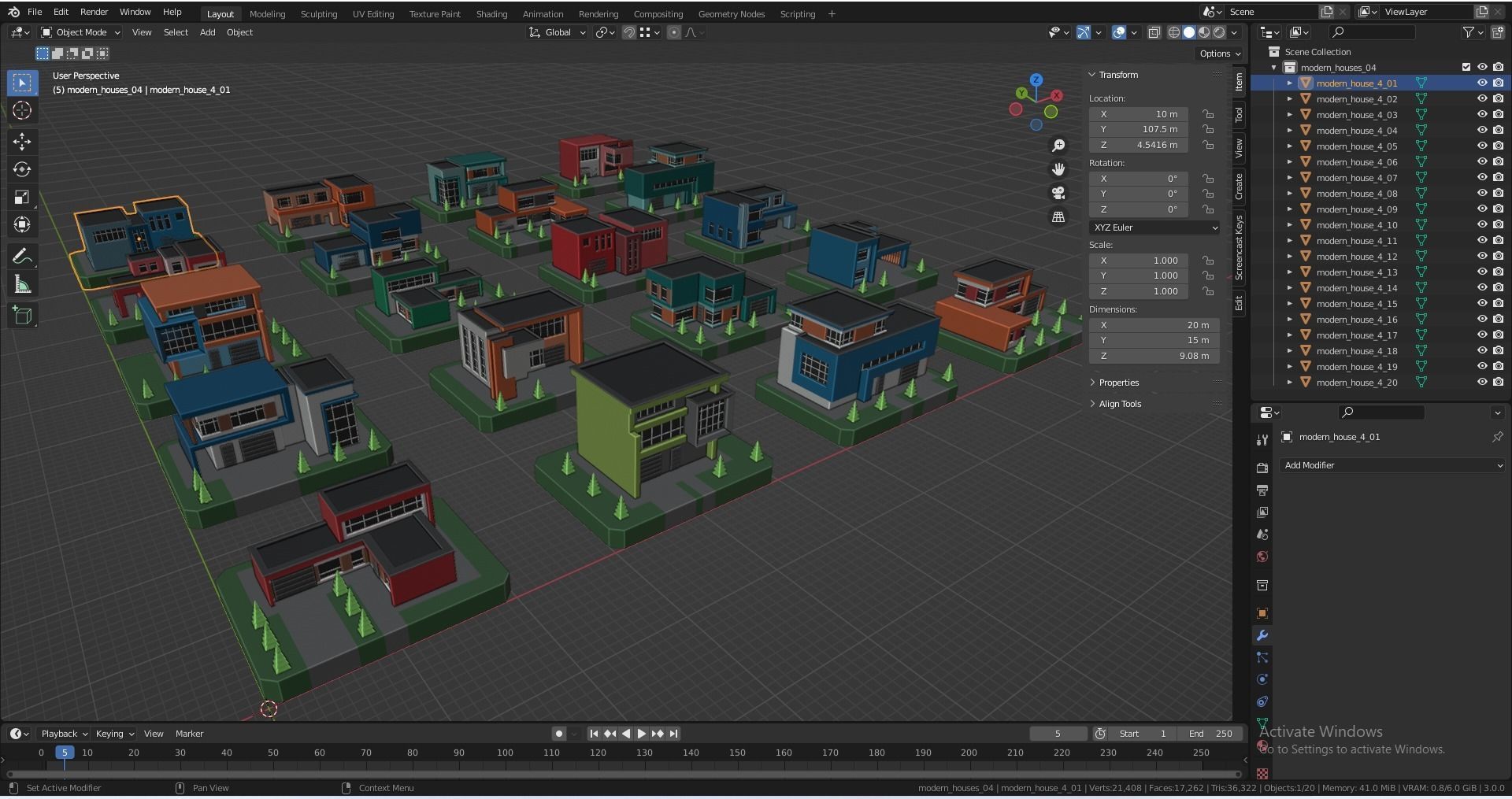The width and height of the screenshot is (1512, 799).
Task: Open the XYZ Euler rotation mode dropdown
Action: pyautogui.click(x=1154, y=227)
